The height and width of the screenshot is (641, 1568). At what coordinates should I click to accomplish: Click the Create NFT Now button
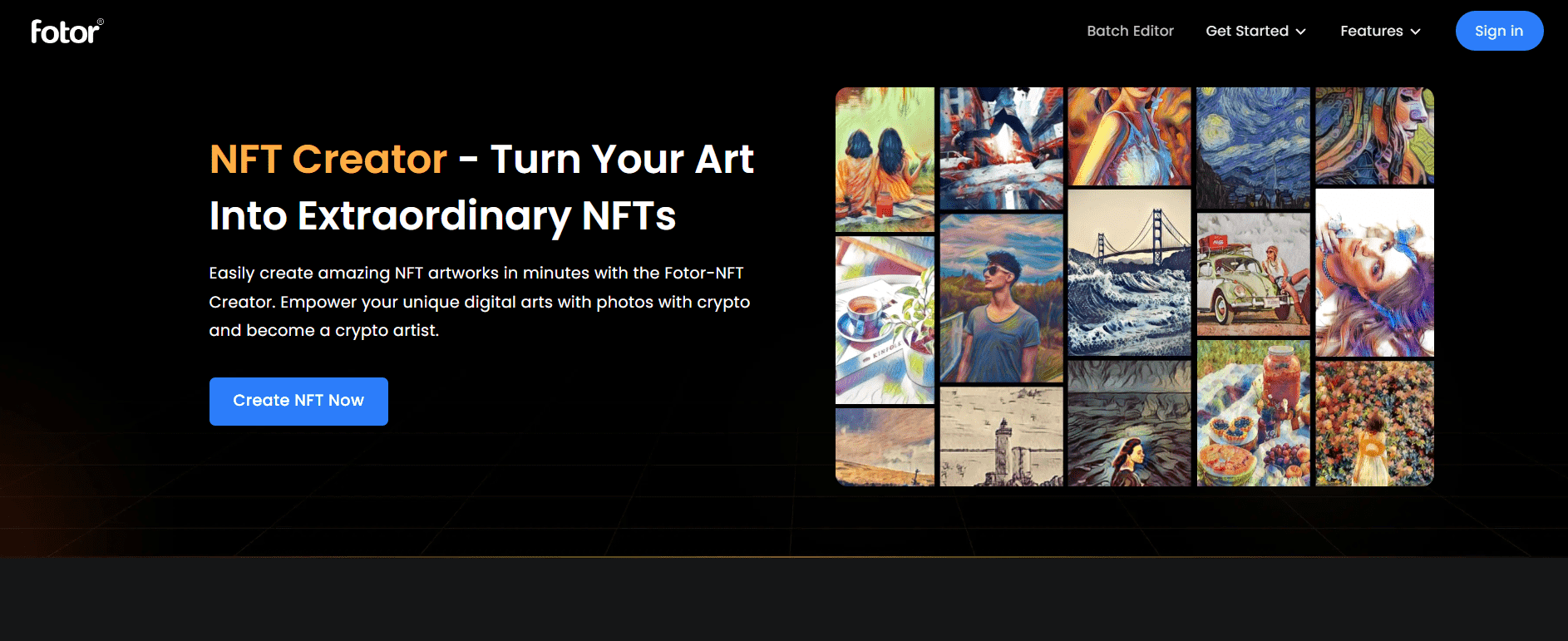[x=298, y=401]
